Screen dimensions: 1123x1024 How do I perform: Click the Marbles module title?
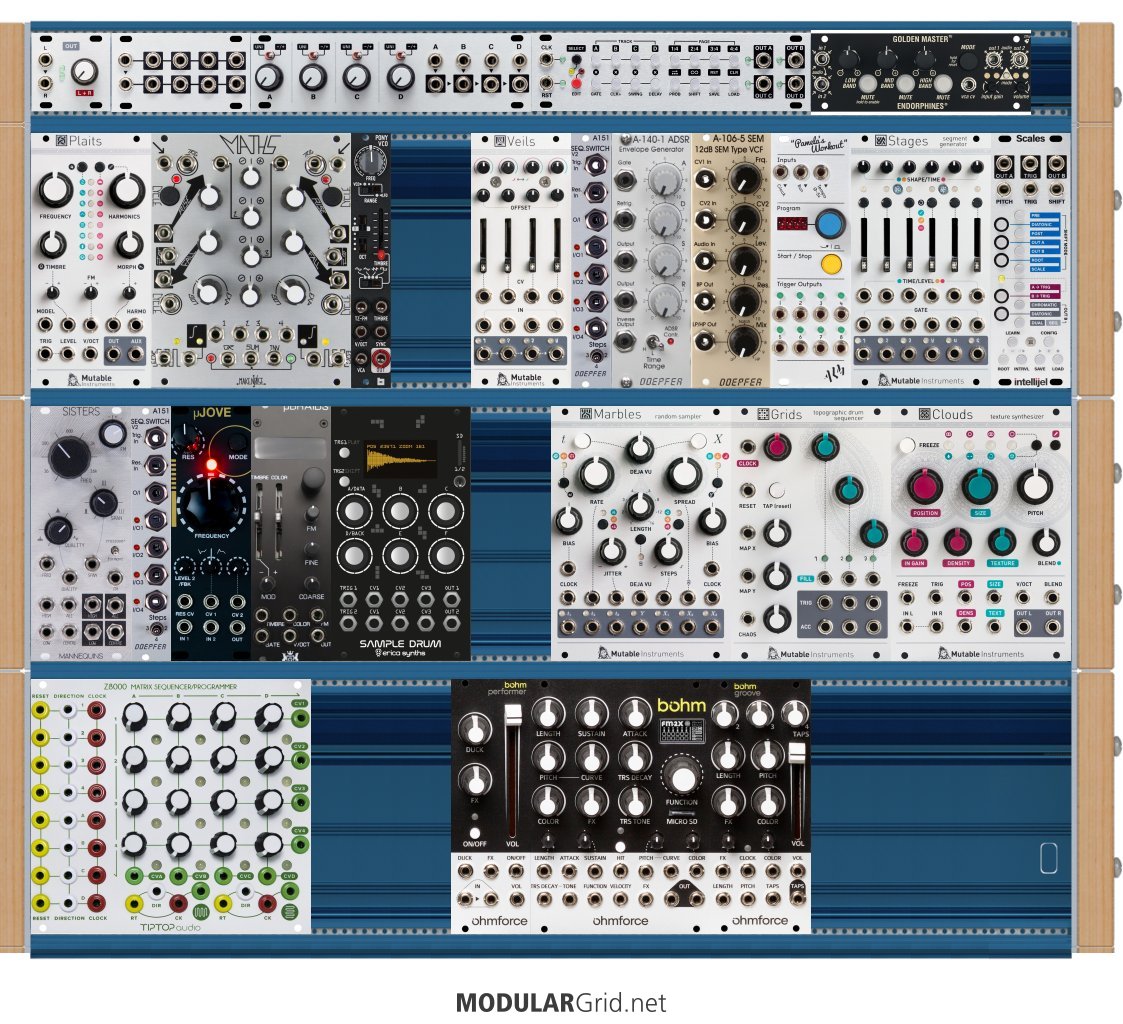tap(617, 414)
